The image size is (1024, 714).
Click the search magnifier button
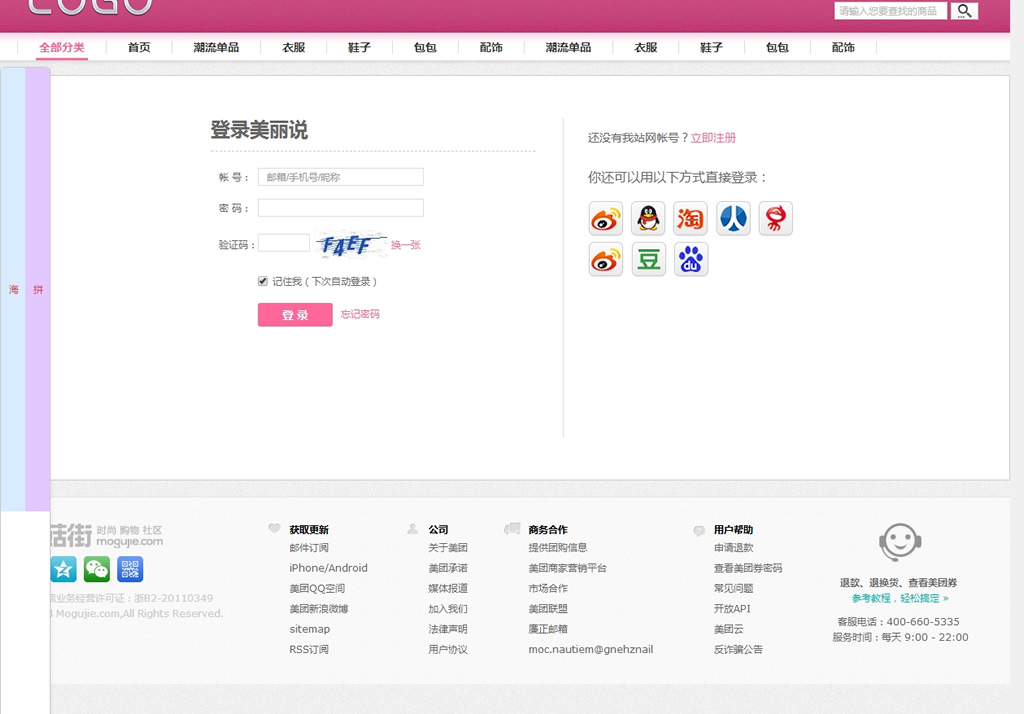(964, 11)
